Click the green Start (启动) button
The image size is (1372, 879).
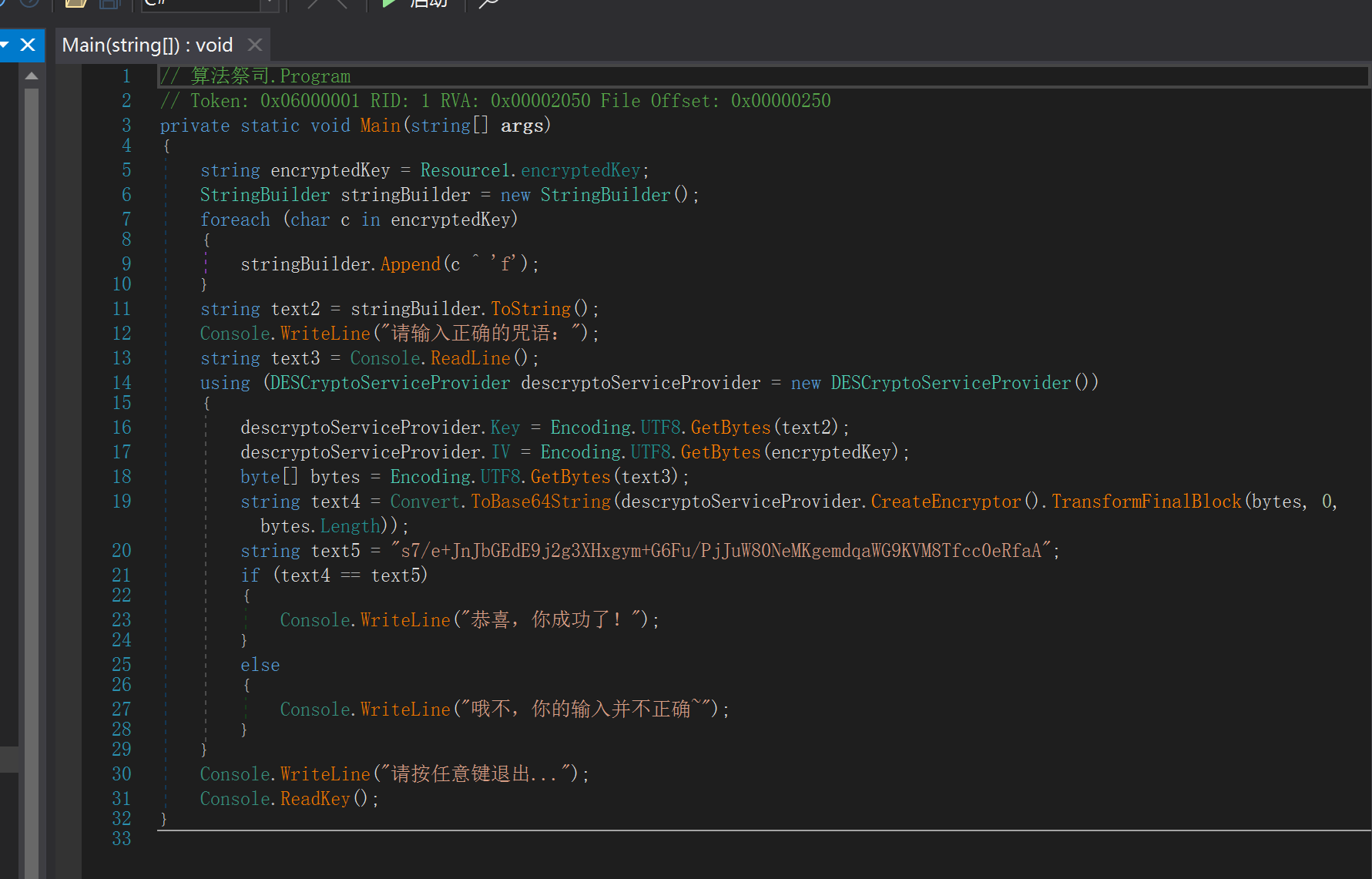(x=414, y=4)
